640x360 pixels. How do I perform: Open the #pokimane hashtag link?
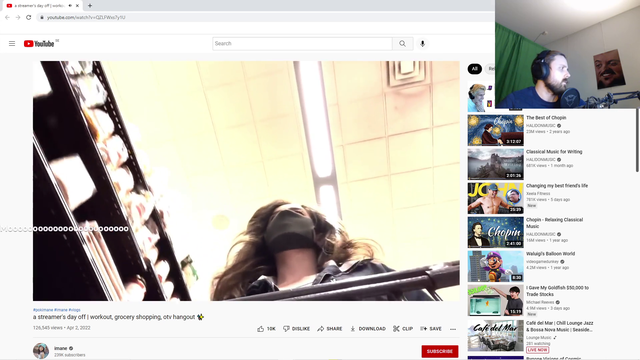(x=43, y=310)
